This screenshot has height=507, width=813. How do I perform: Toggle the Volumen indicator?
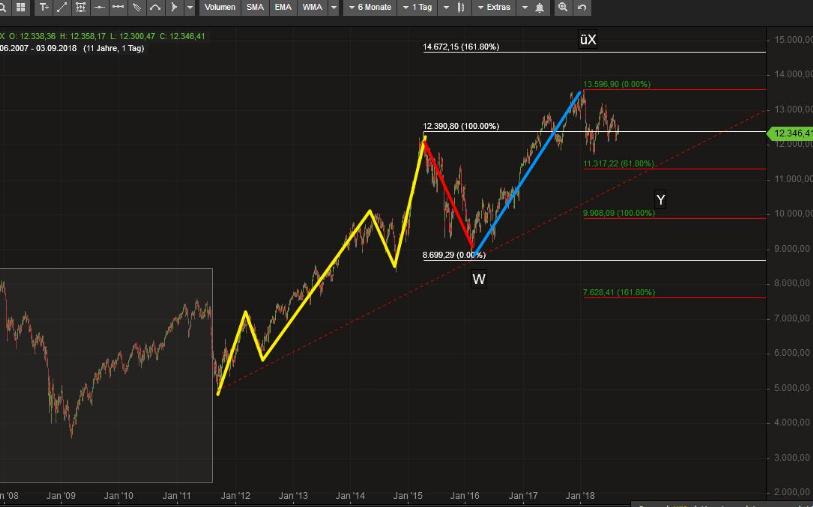point(220,7)
